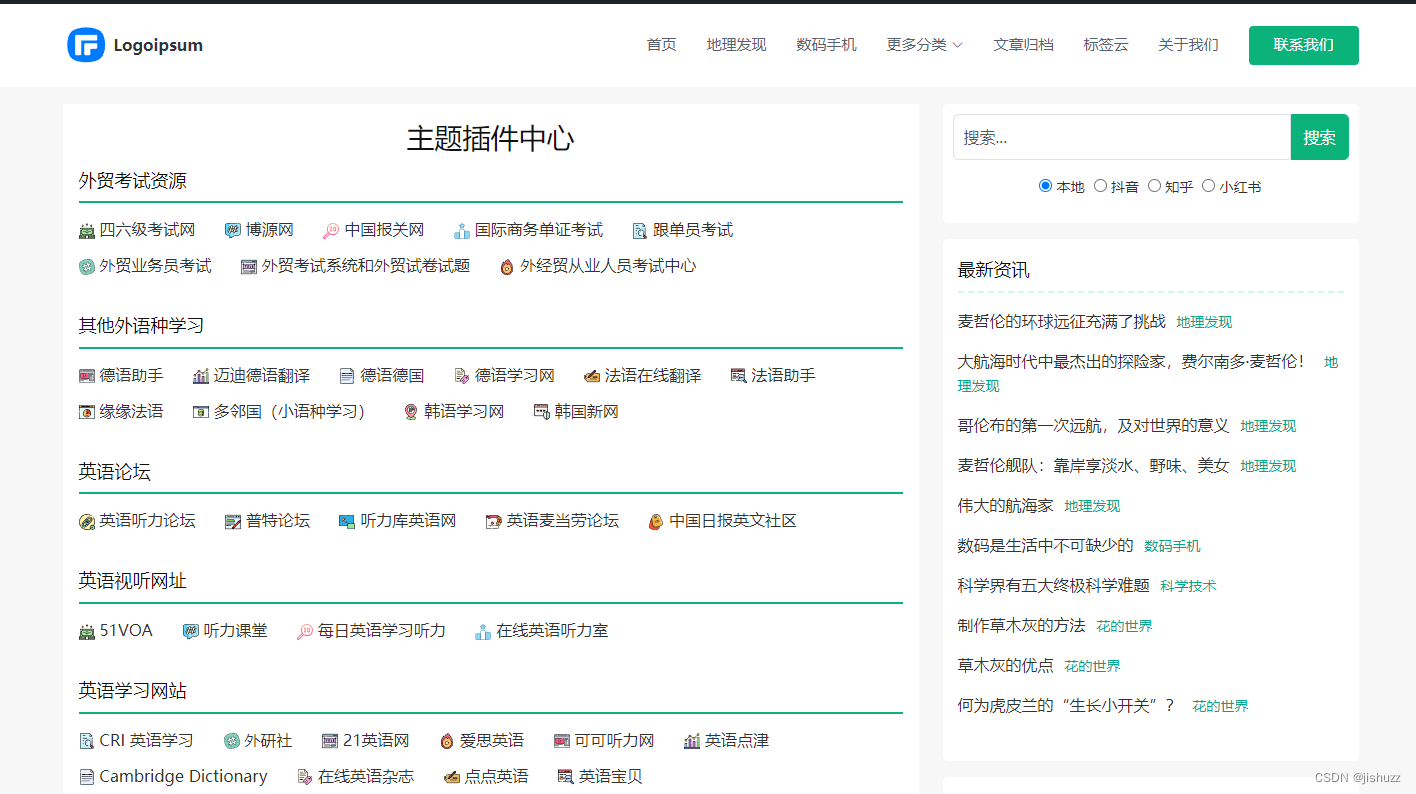The width and height of the screenshot is (1416, 794).
Task: Click the icon beside 德语助手
Action: point(87,376)
